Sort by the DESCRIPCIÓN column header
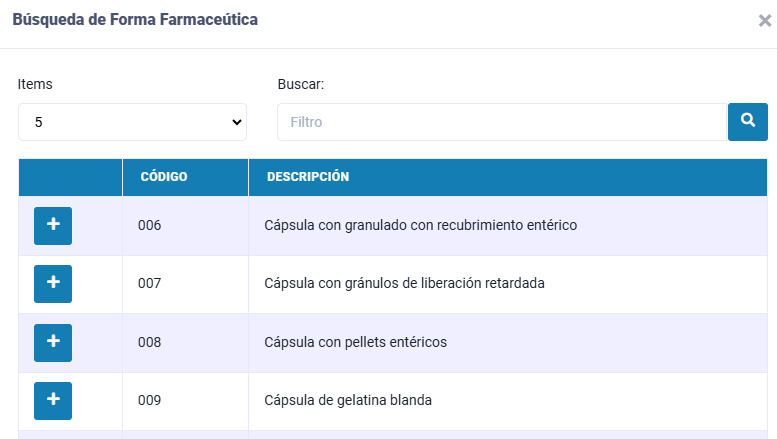 (x=307, y=177)
